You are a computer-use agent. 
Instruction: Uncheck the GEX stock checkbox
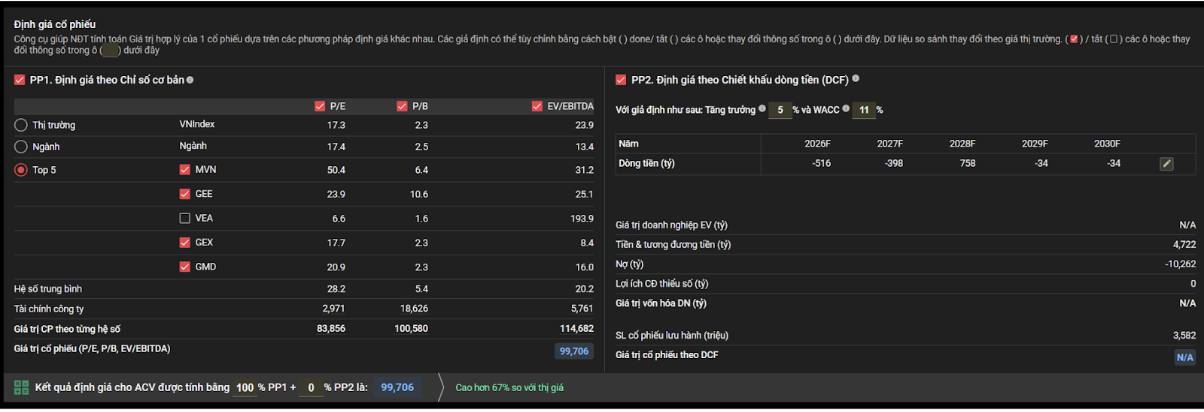184,243
